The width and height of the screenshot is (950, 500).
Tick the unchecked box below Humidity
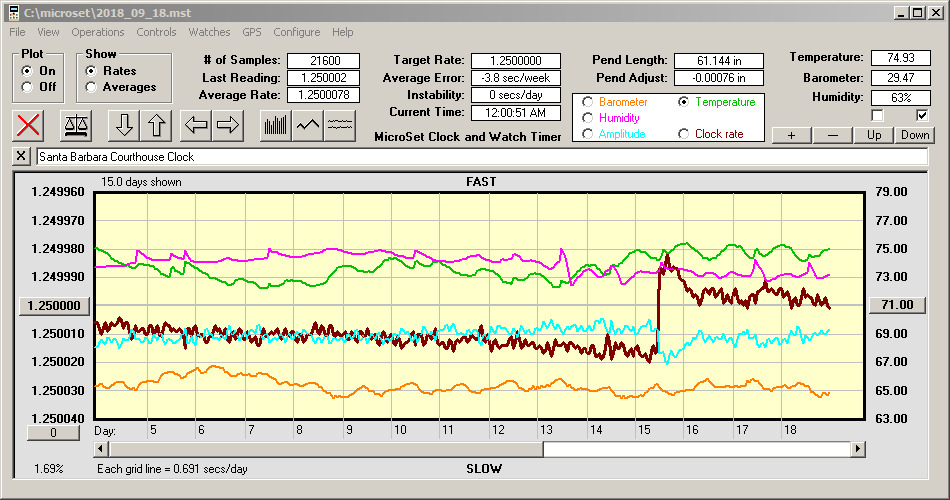click(877, 115)
